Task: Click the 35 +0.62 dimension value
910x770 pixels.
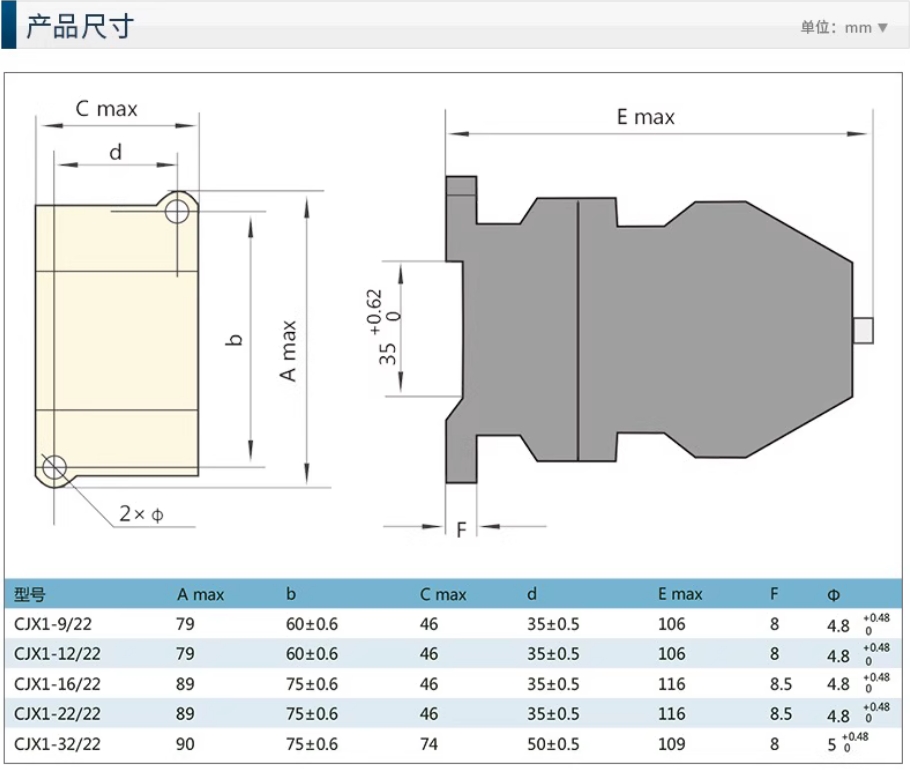Action: point(385,330)
